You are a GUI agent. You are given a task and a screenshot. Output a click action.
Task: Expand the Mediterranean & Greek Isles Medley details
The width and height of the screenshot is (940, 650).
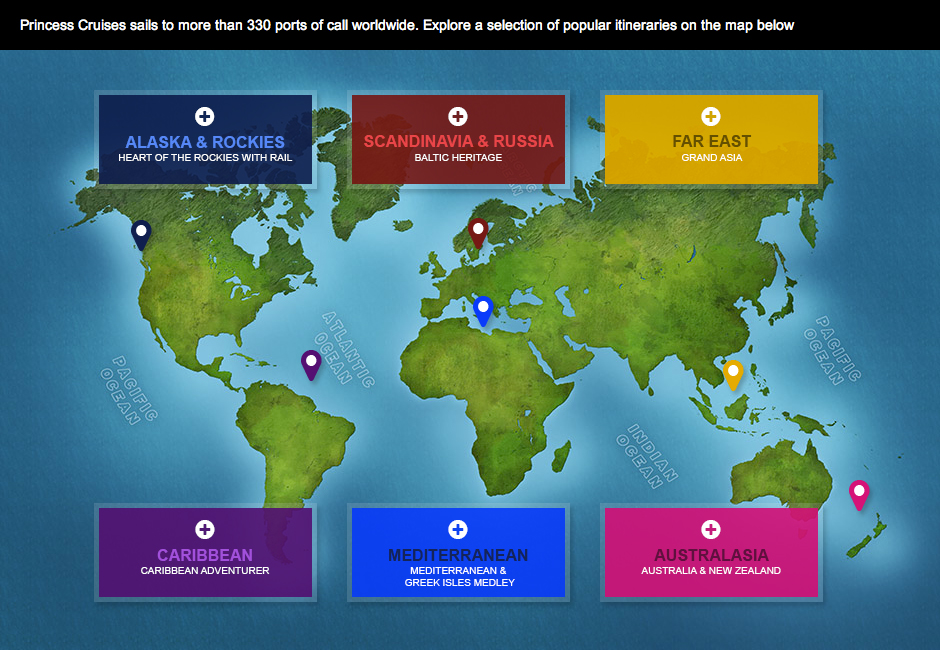click(458, 552)
